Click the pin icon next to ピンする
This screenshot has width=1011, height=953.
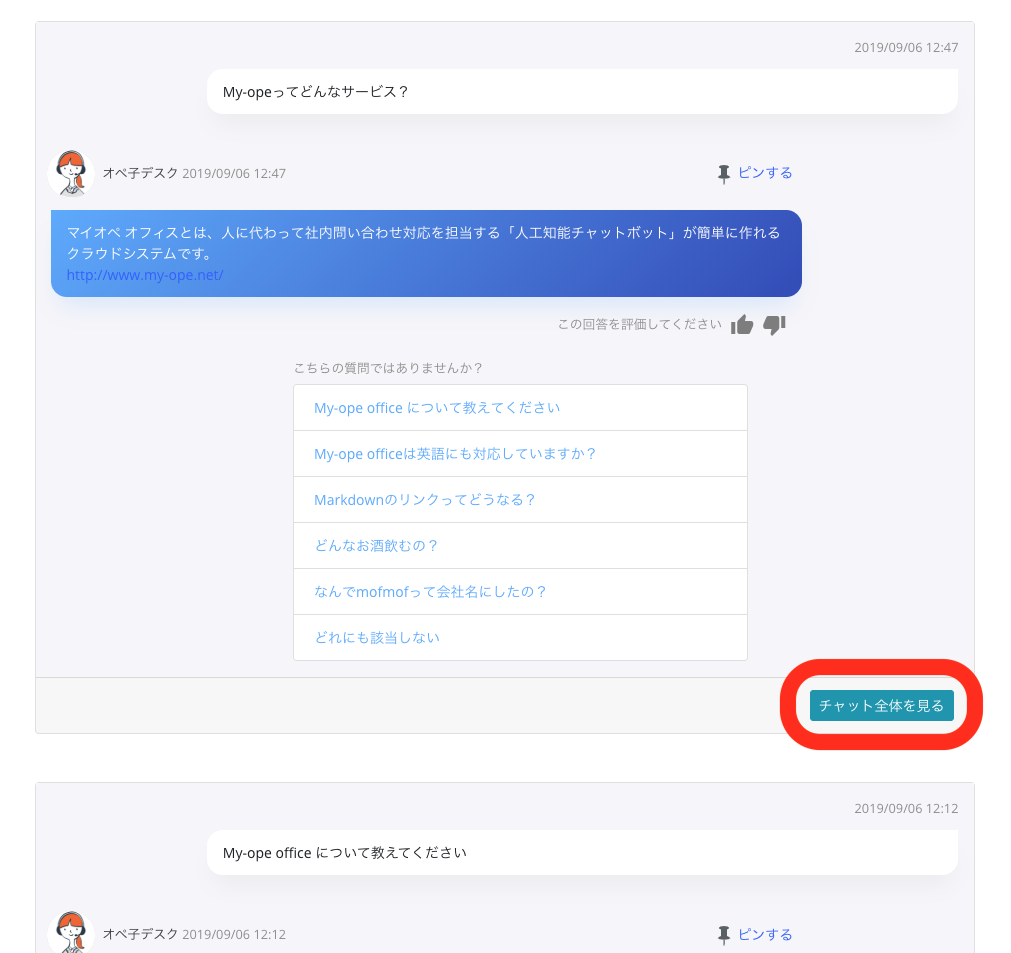(x=723, y=172)
